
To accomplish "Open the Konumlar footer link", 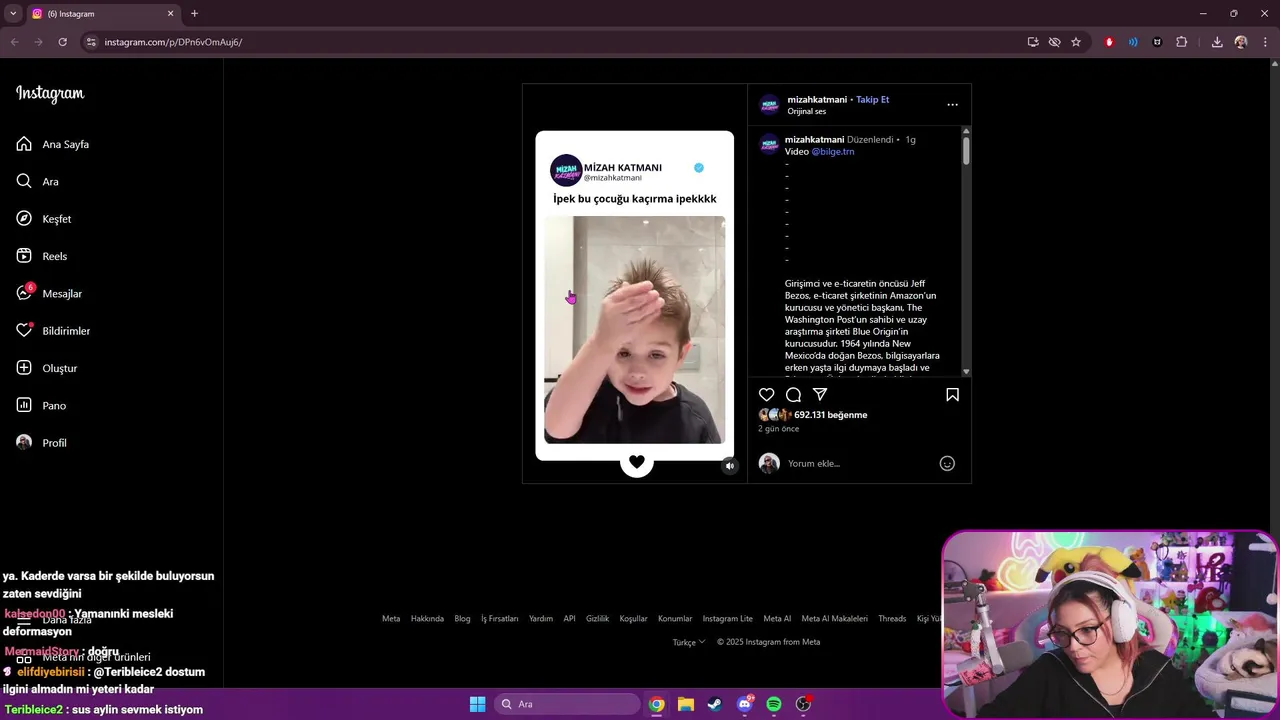I will pos(675,619).
